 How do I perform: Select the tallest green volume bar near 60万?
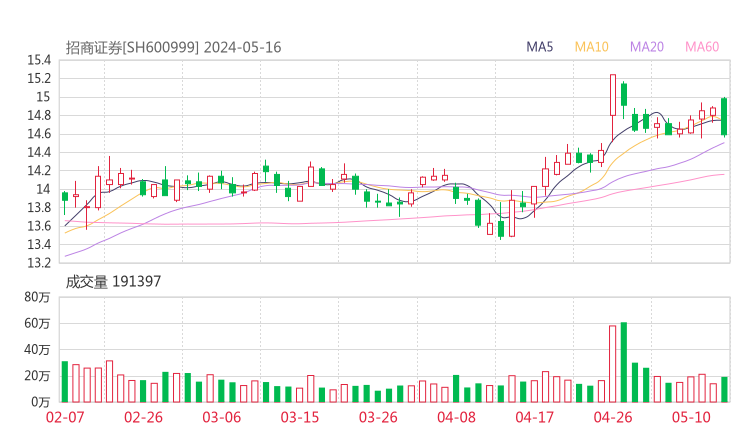[x=624, y=362]
